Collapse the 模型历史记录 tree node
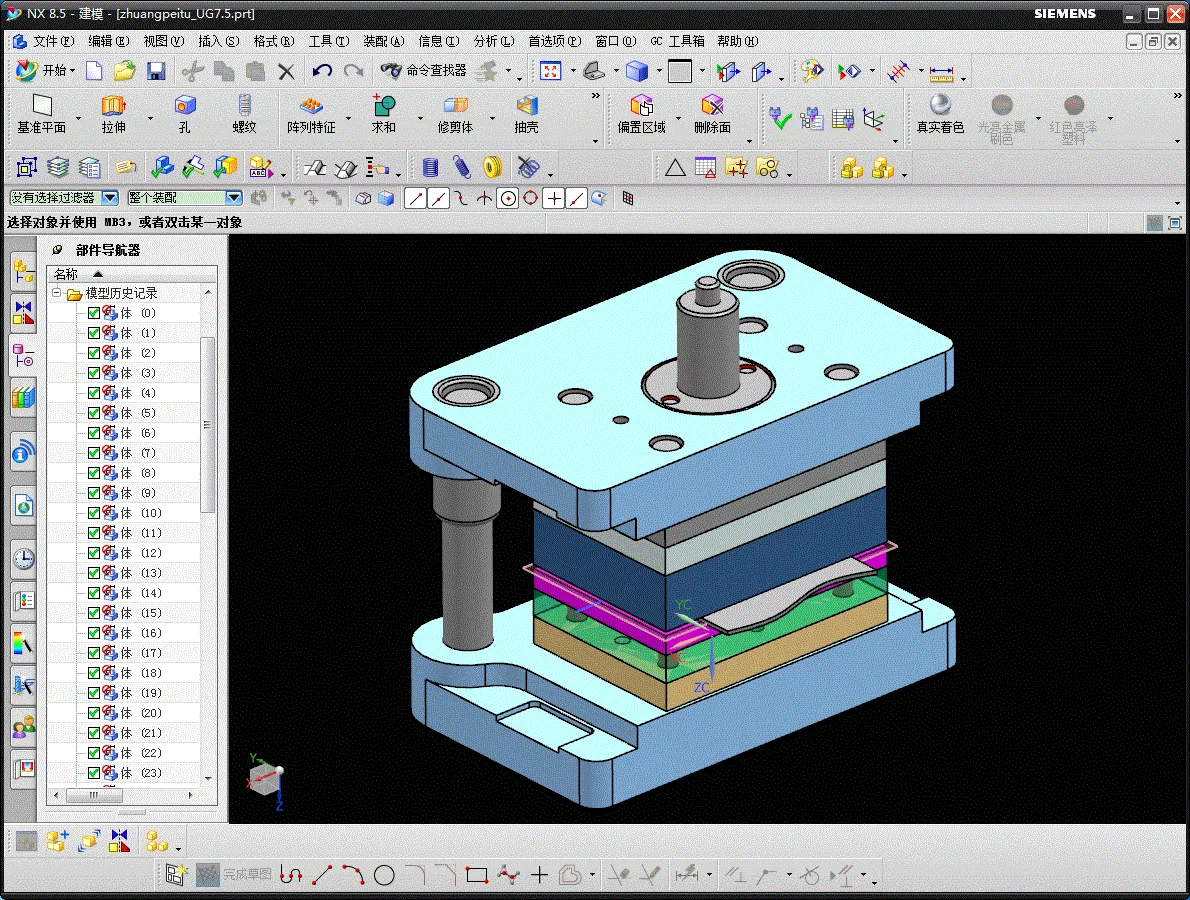The height and width of the screenshot is (900, 1190). (x=57, y=293)
